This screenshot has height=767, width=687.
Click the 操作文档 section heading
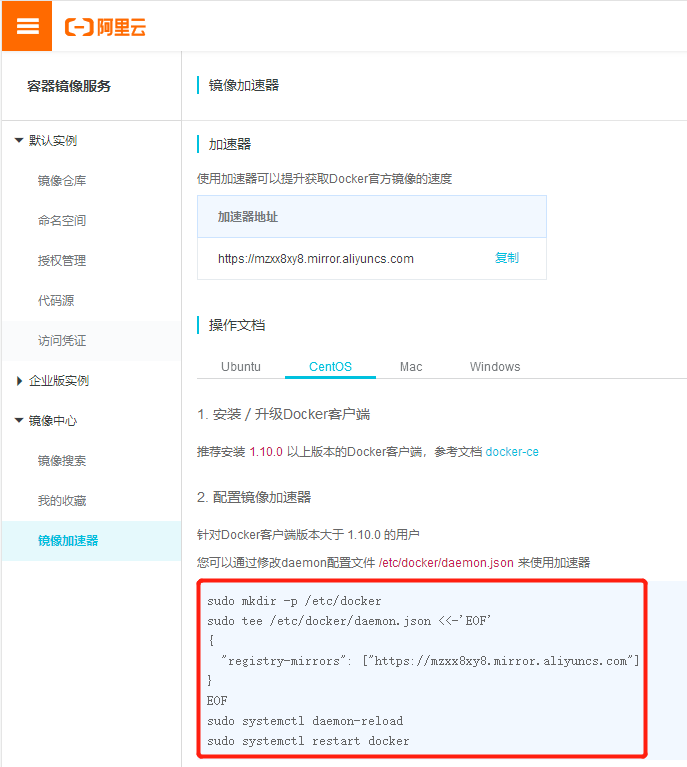pos(237,325)
